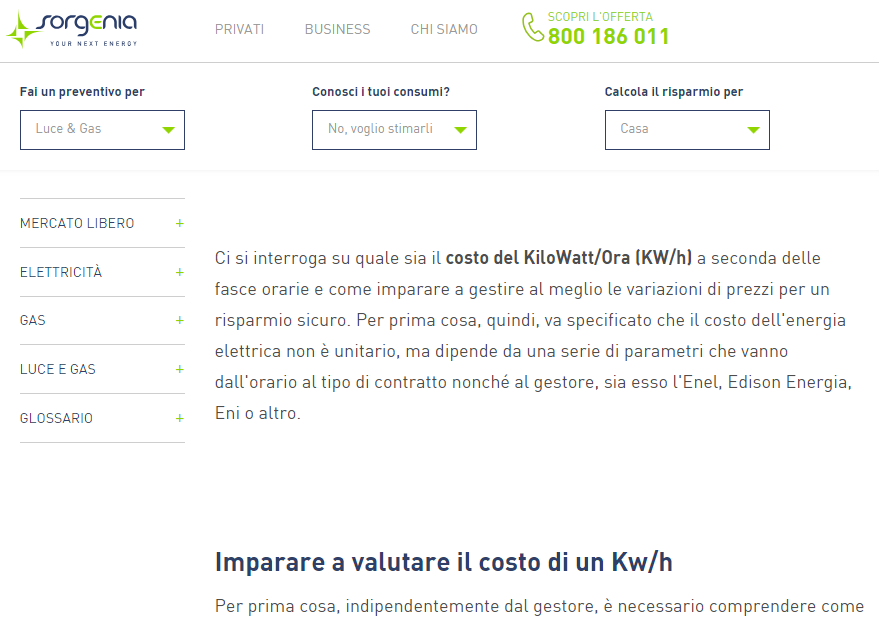Expand Gas section plus icon
Viewport: 879px width, 619px height.
(x=180, y=321)
